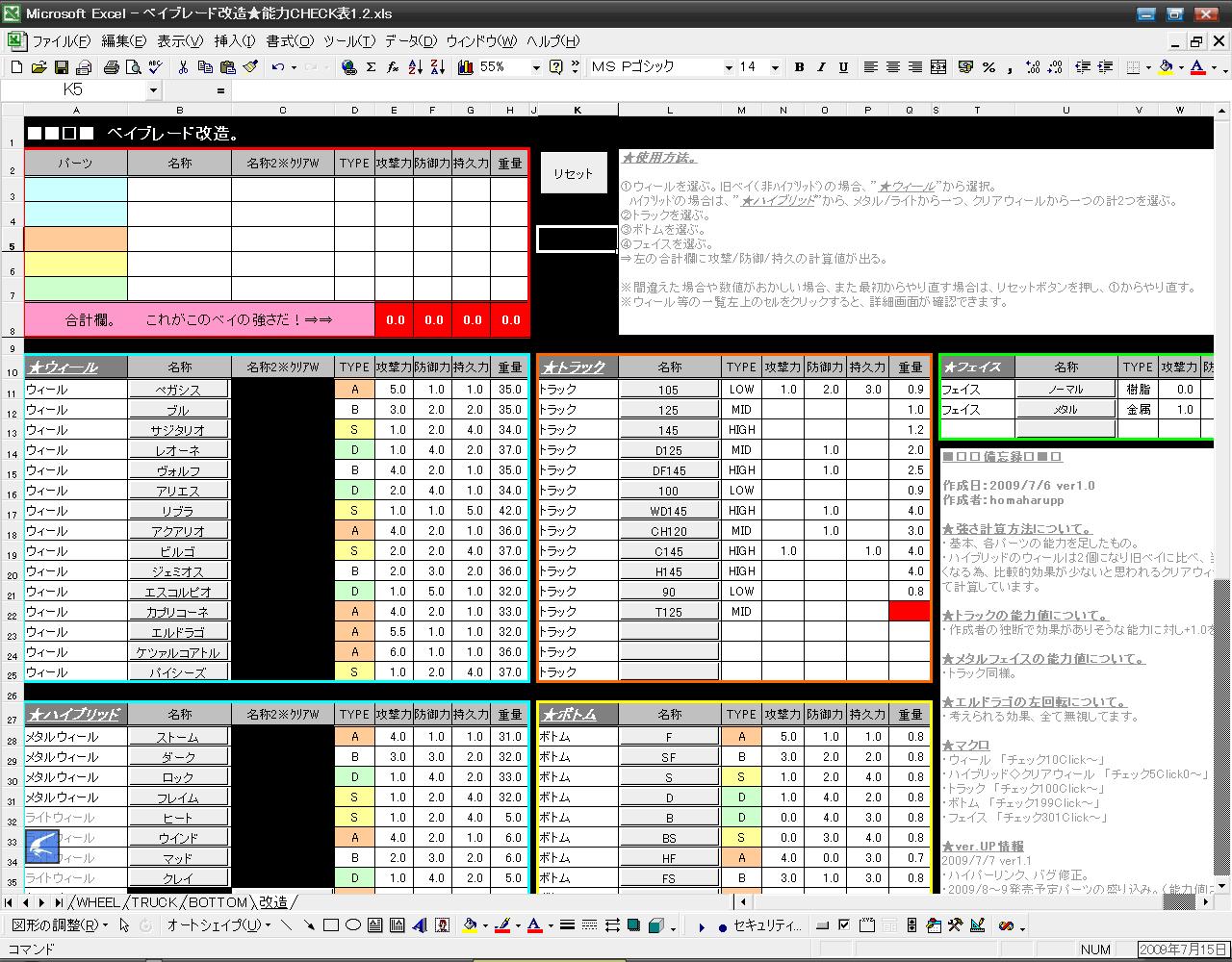Toggle the object selection arrow in Drawing toolbar
Image resolution: width=1232 pixels, height=962 pixels.
[x=124, y=925]
